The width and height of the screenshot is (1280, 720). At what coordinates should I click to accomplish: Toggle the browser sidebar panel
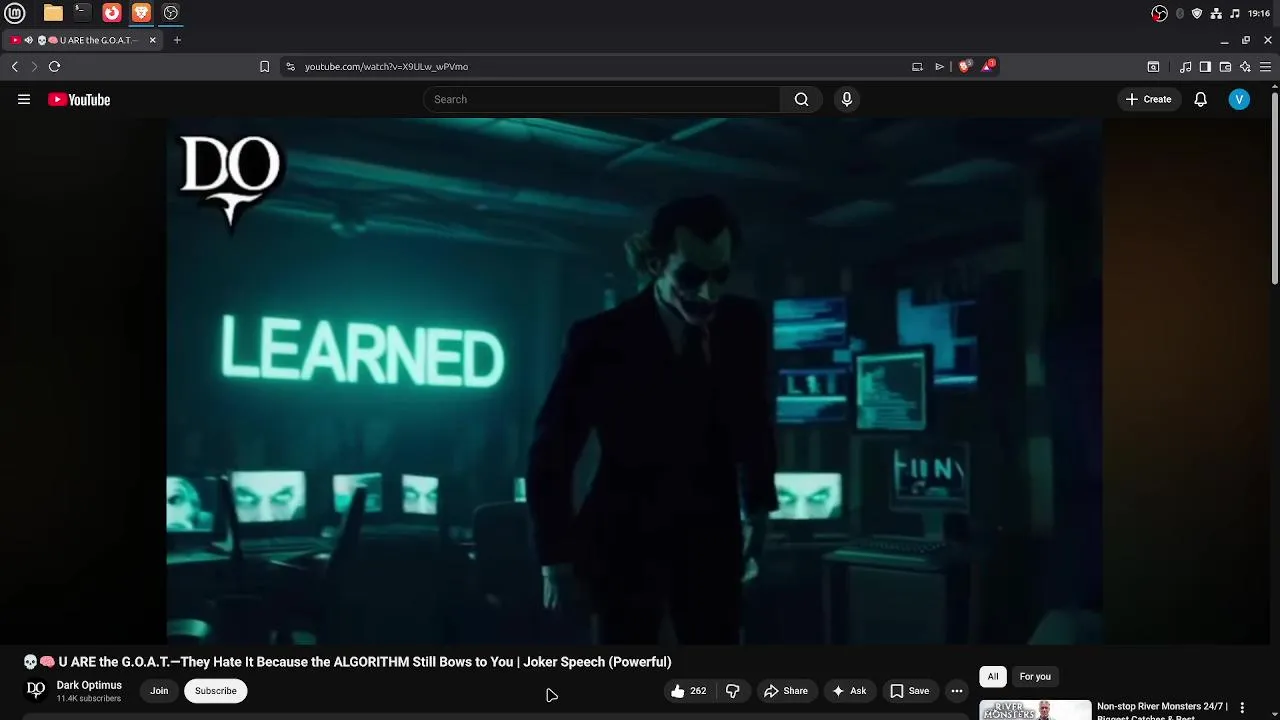[x=1205, y=67]
